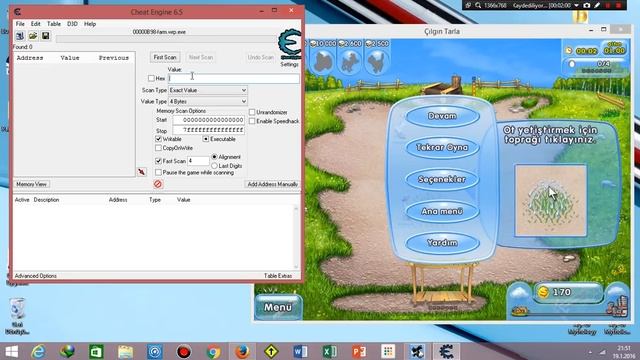Select the cat icon priced 2 500
640x360 pixels.
(x=376, y=62)
